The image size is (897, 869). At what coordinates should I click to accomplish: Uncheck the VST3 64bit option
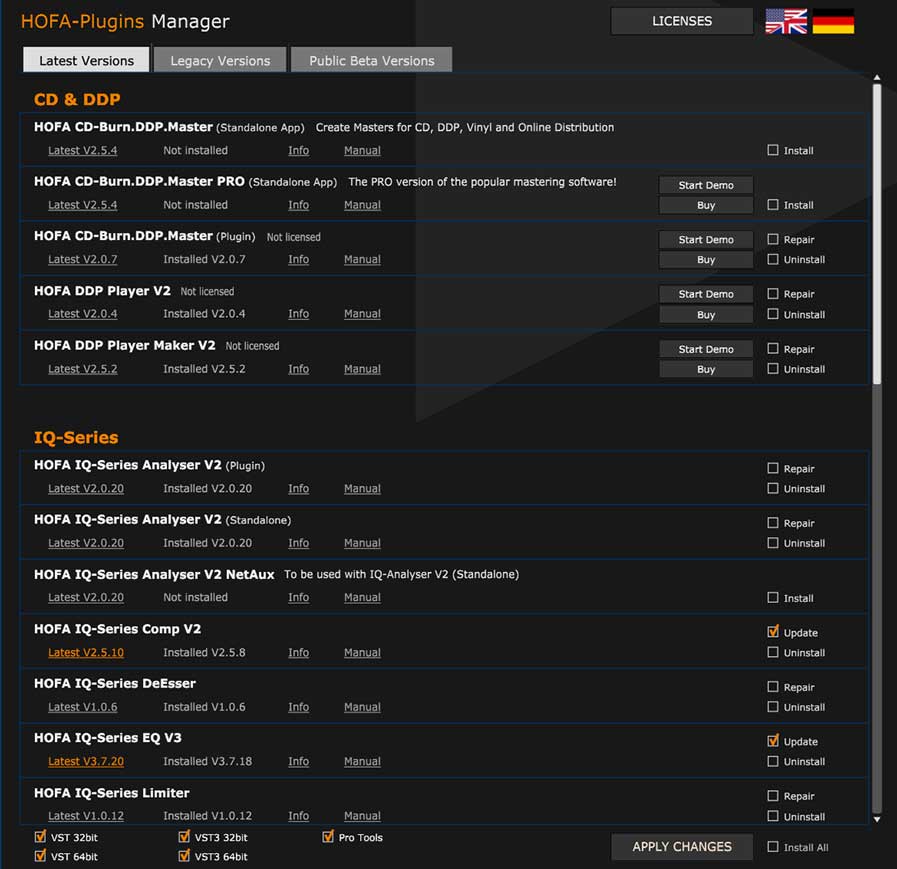(184, 856)
